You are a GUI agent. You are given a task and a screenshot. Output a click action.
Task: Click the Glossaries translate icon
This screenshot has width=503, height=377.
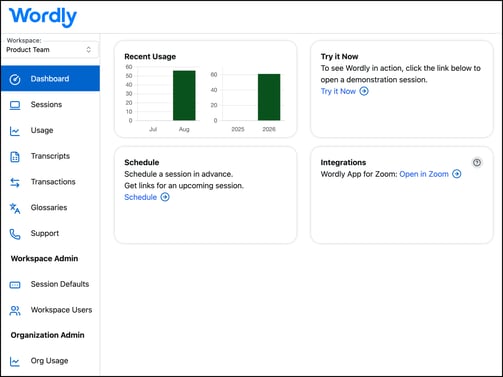coord(15,208)
